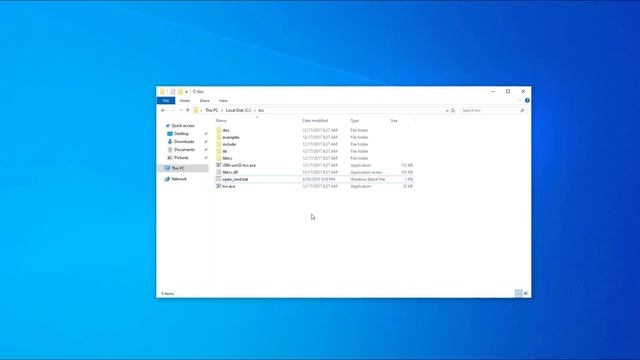Viewport: 640px width, 360px height.
Task: Click the libtcc.dll file icon
Action: click(x=219, y=172)
